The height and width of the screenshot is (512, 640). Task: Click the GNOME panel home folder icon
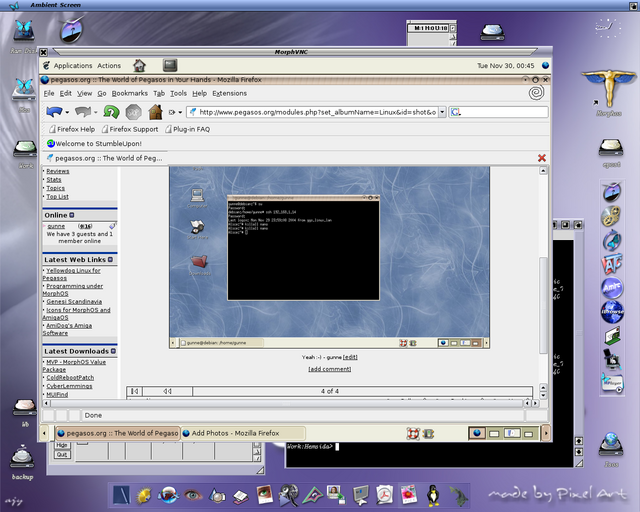pyautogui.click(x=139, y=65)
